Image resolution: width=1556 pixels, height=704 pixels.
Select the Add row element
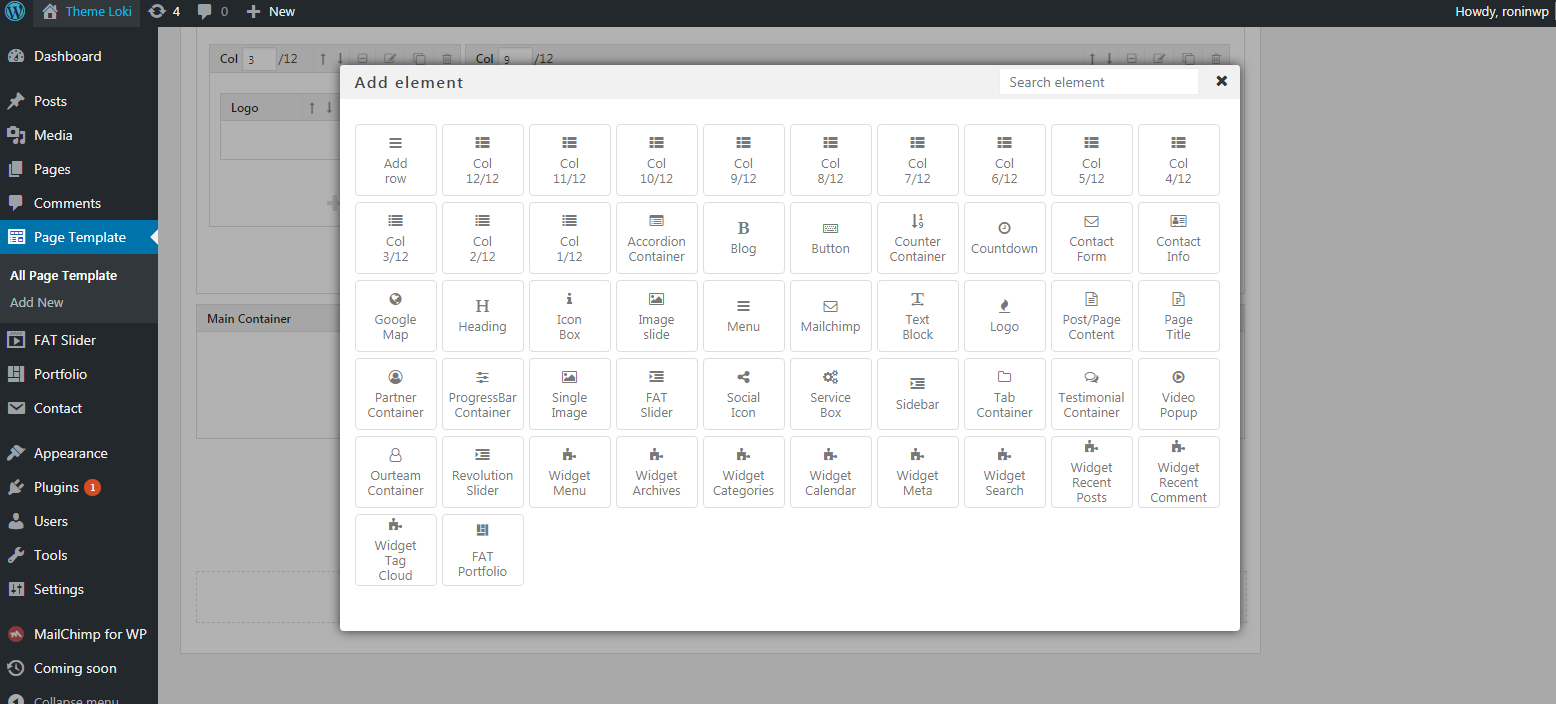coord(396,160)
